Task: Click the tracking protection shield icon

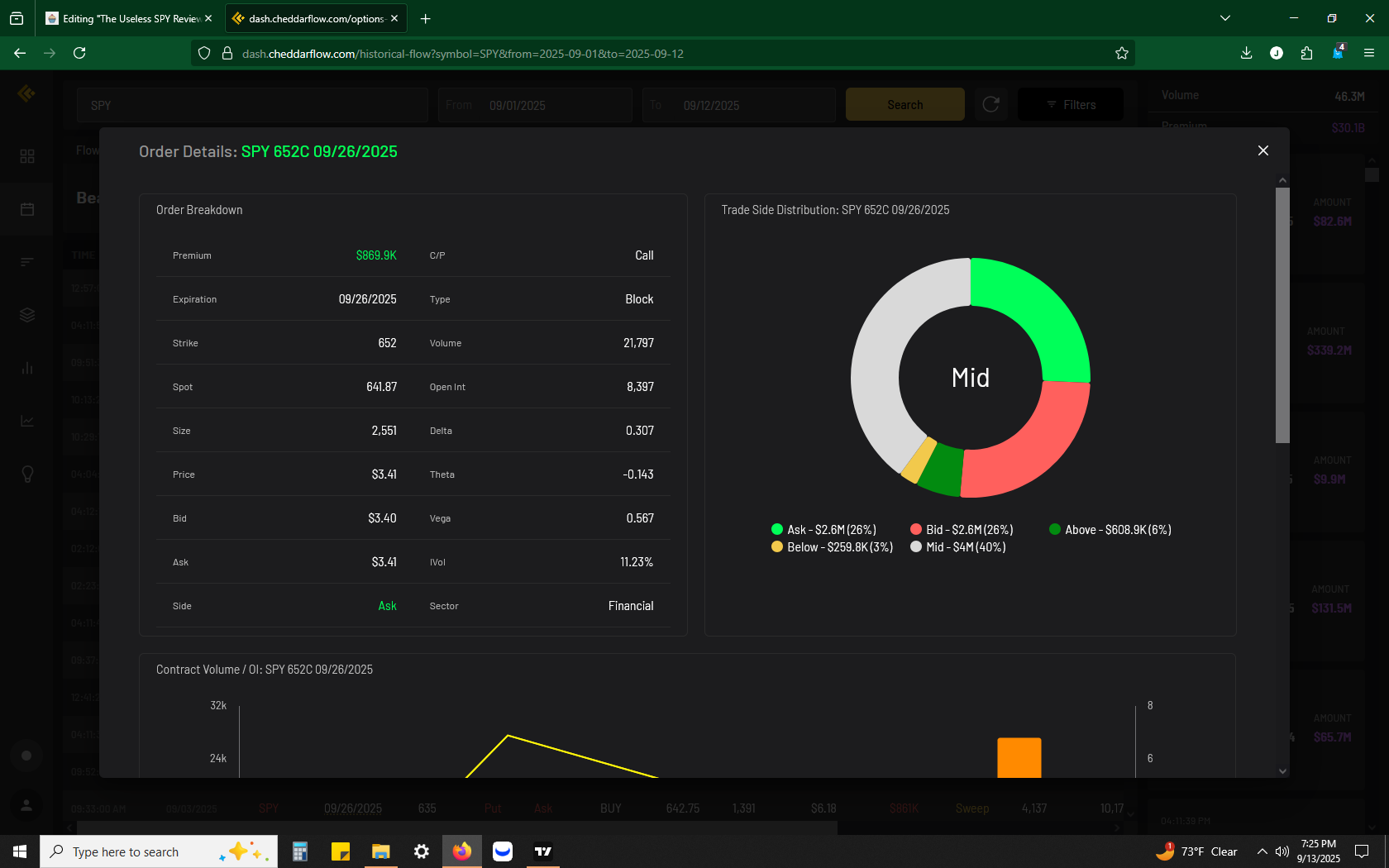Action: pos(204,53)
